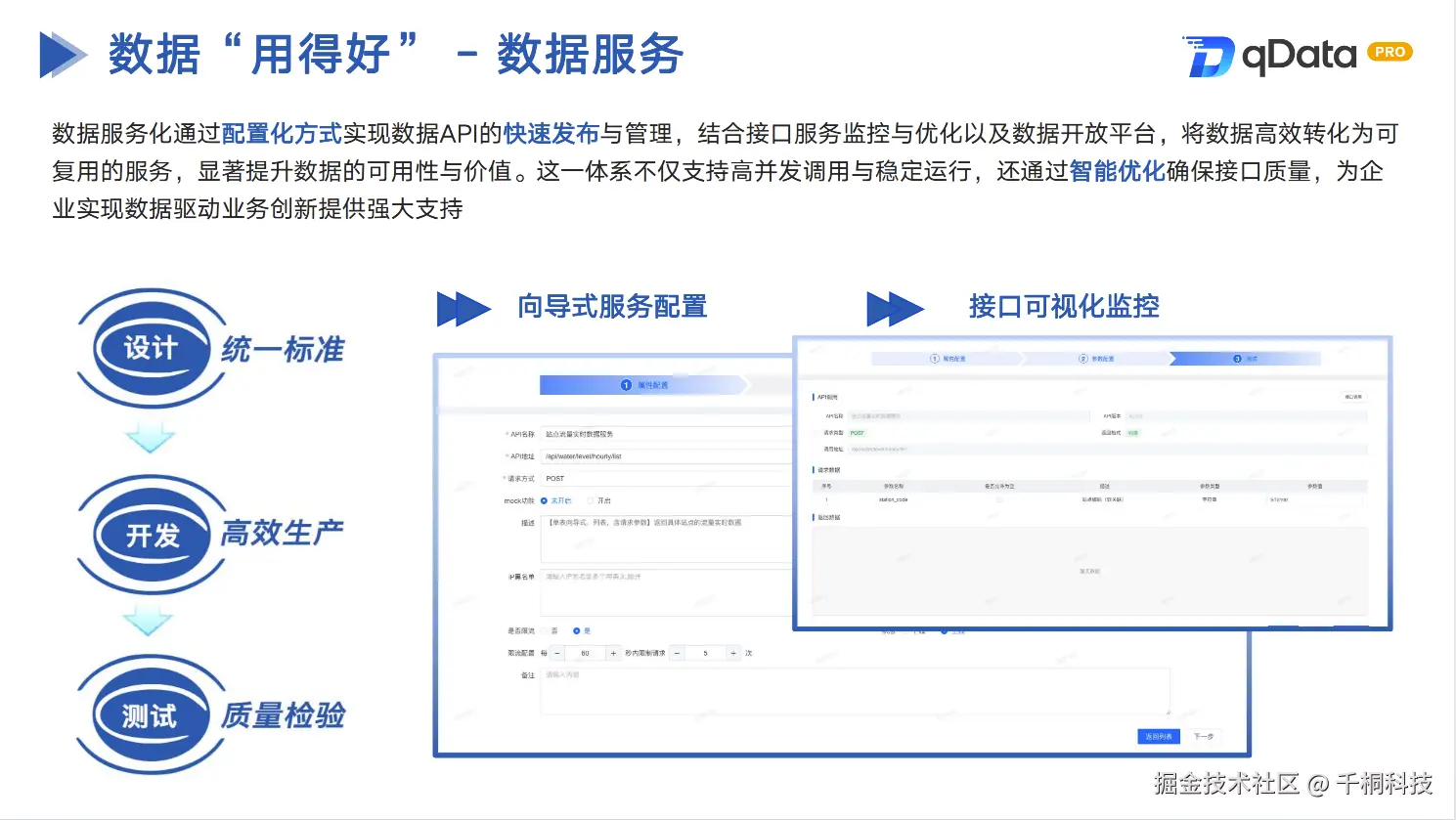1456x820 pixels.
Task: Click the plus stepper beside the 60 value
Action: coord(613,653)
